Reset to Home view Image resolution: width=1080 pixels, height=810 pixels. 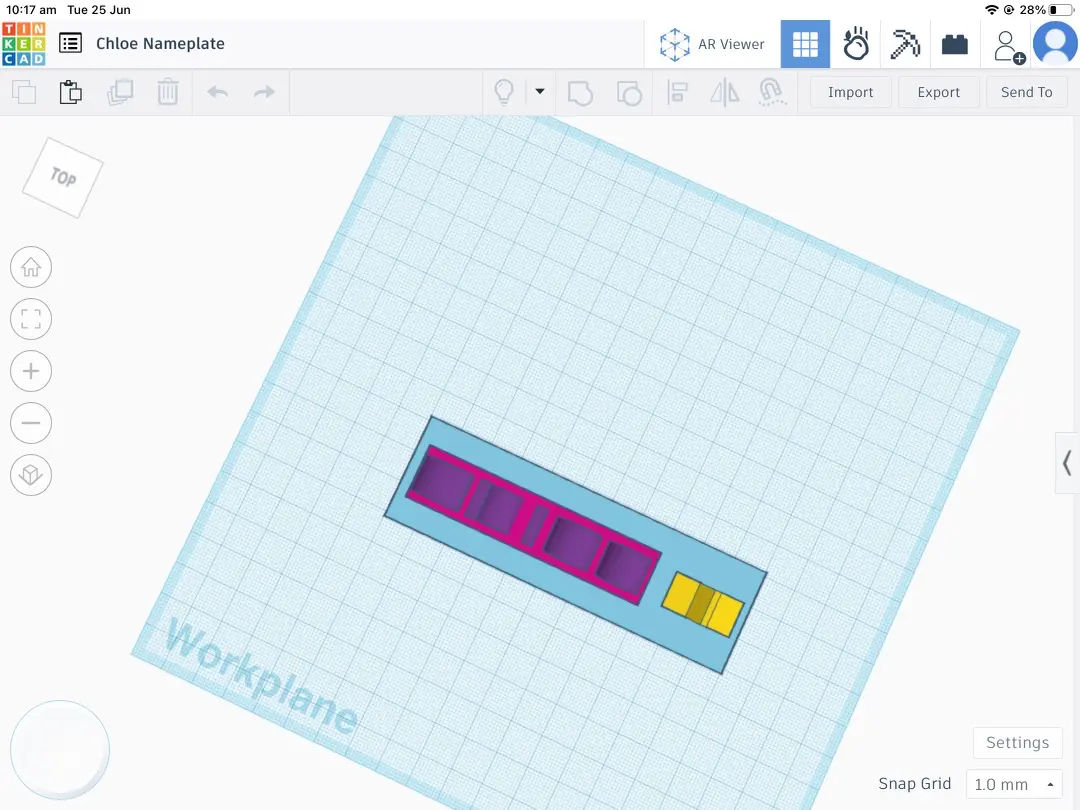(x=31, y=267)
